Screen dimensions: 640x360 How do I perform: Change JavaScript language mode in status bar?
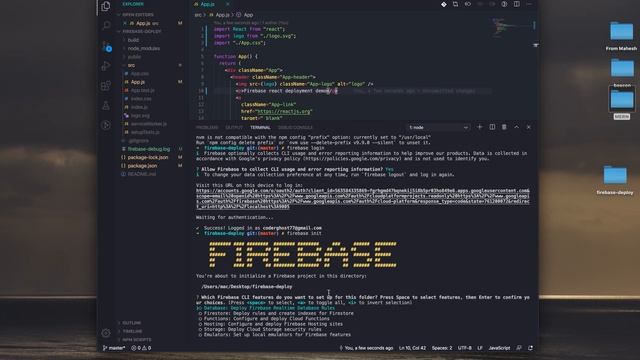coord(499,348)
